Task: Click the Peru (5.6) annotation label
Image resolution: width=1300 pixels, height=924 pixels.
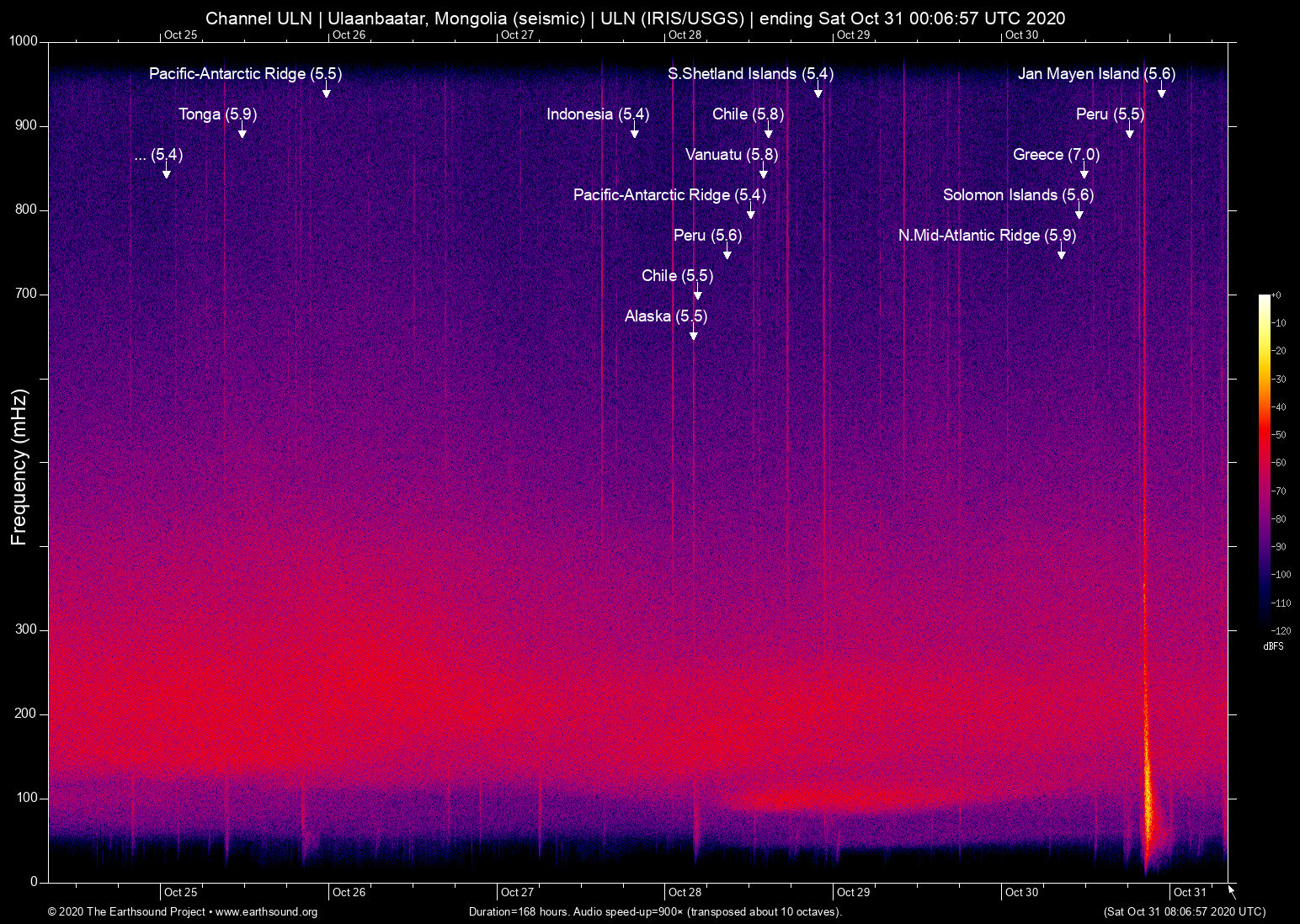Action: tap(708, 236)
